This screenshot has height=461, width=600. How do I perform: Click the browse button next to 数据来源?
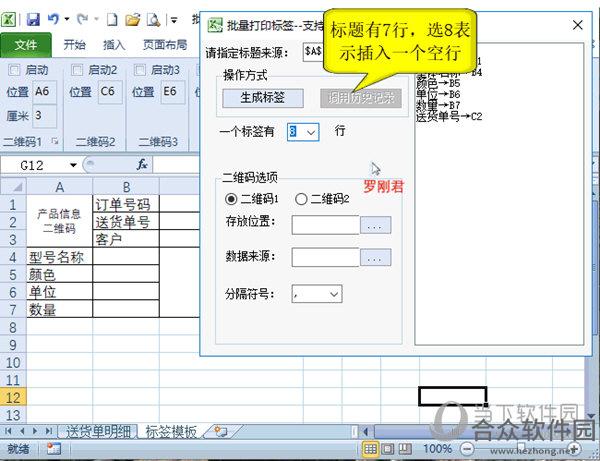tap(375, 257)
